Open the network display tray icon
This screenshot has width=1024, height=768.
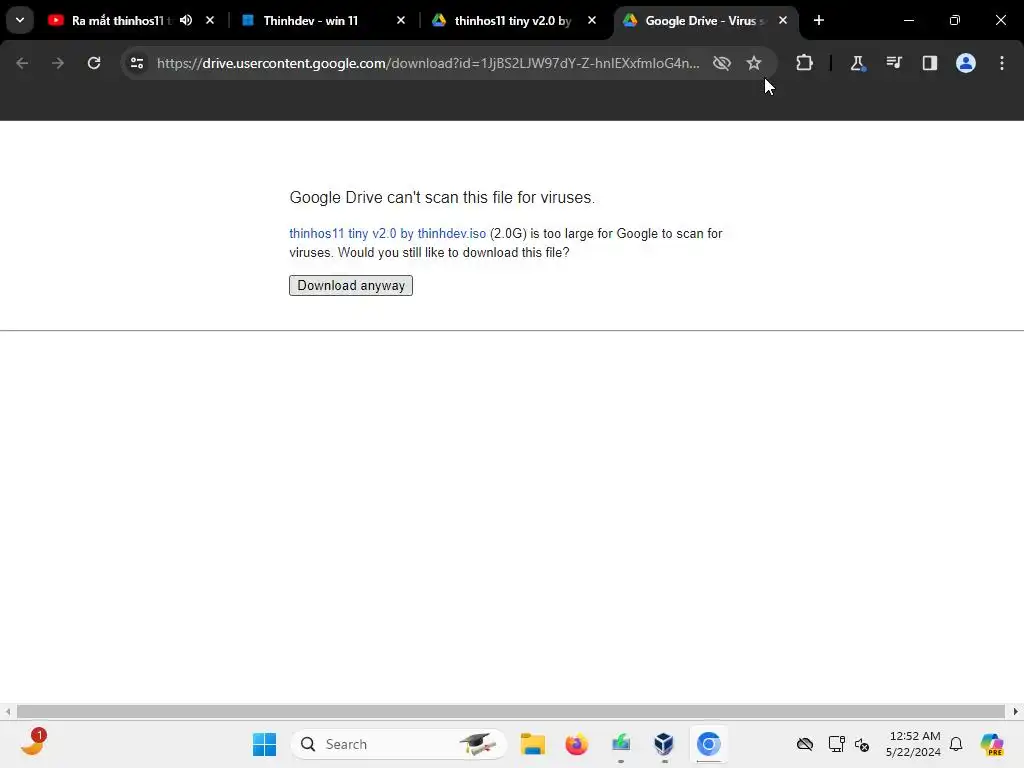point(836,744)
